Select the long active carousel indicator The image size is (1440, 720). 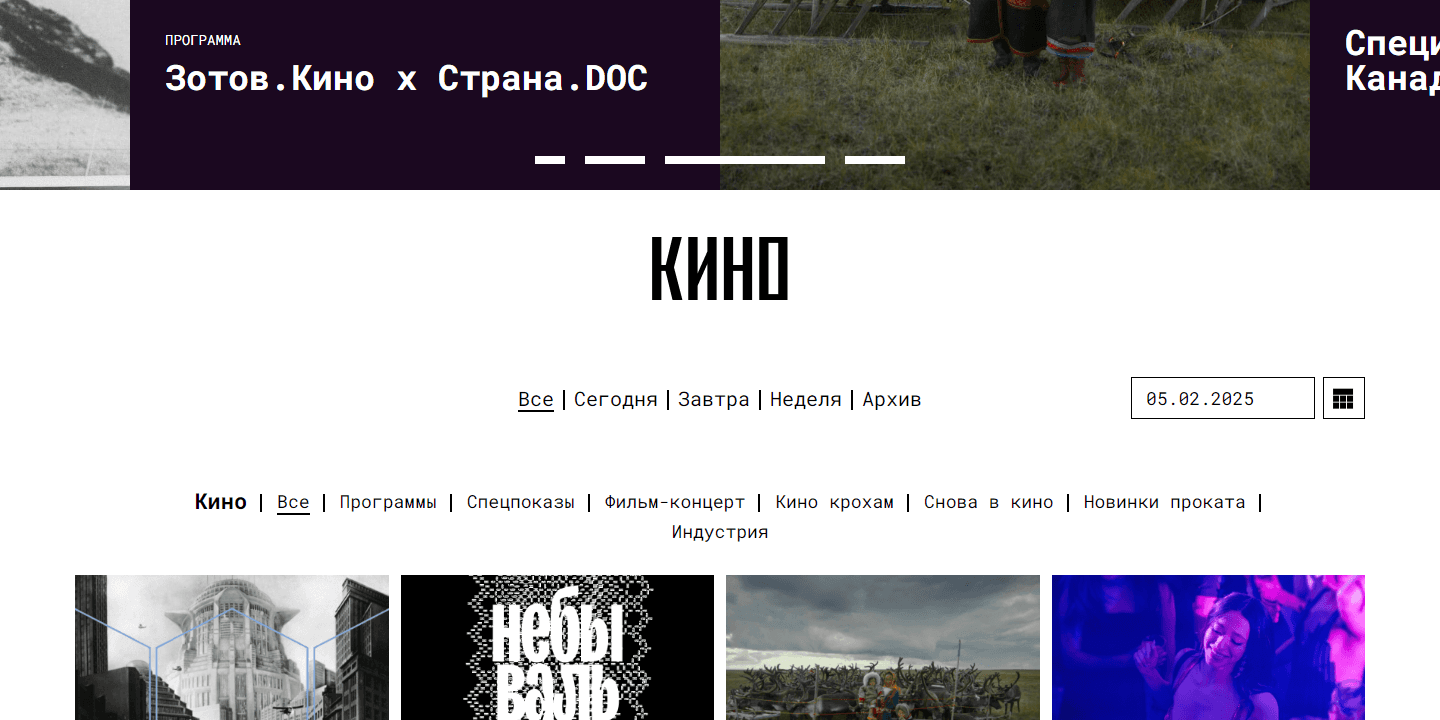pyautogui.click(x=745, y=160)
